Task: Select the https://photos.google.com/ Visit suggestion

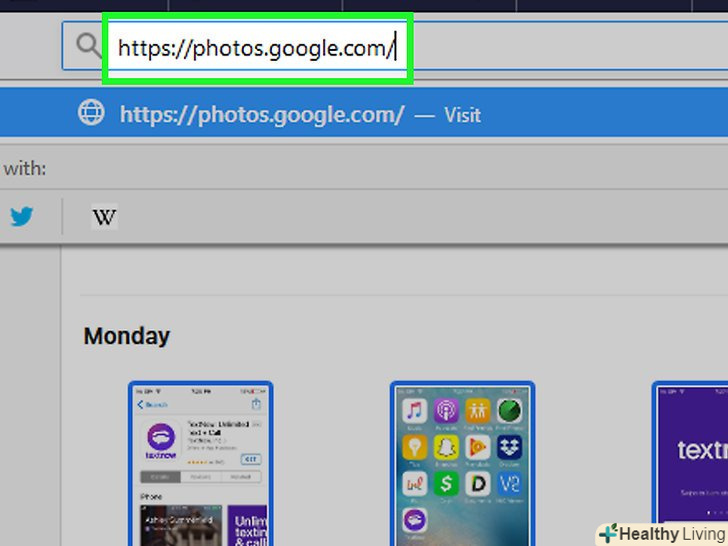Action: click(364, 113)
